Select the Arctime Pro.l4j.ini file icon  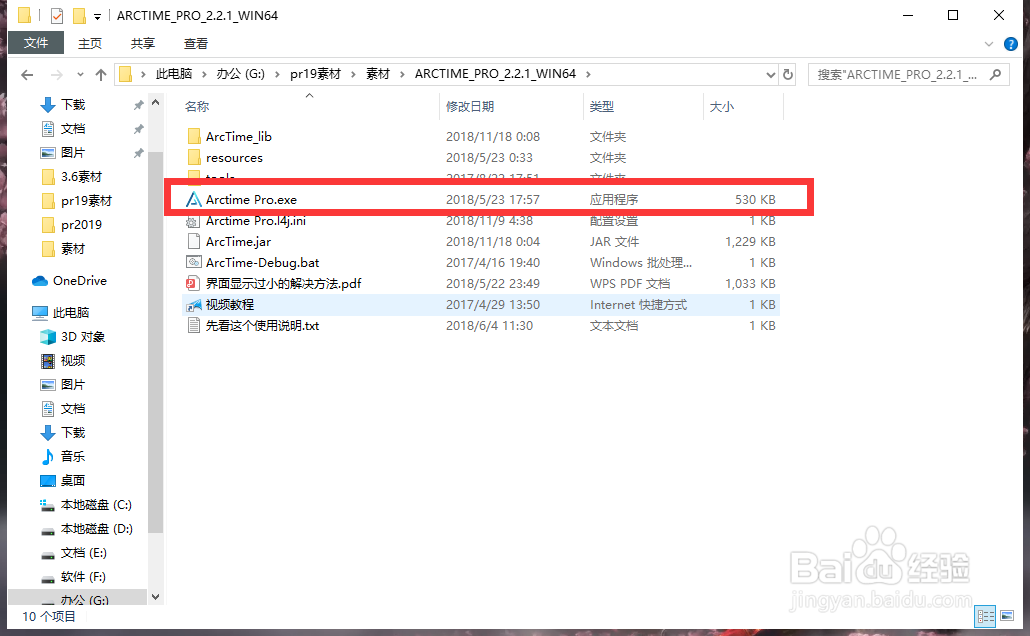pyautogui.click(x=194, y=221)
